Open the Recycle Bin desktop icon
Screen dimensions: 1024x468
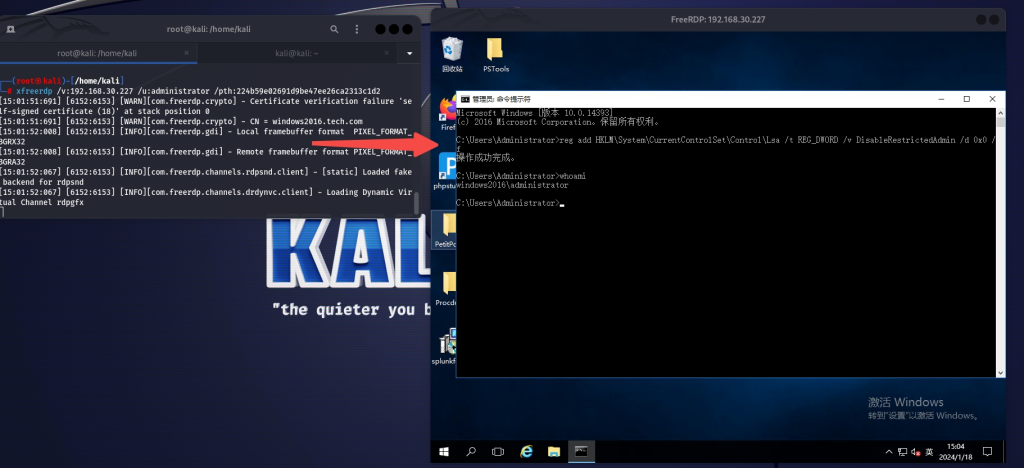point(452,54)
